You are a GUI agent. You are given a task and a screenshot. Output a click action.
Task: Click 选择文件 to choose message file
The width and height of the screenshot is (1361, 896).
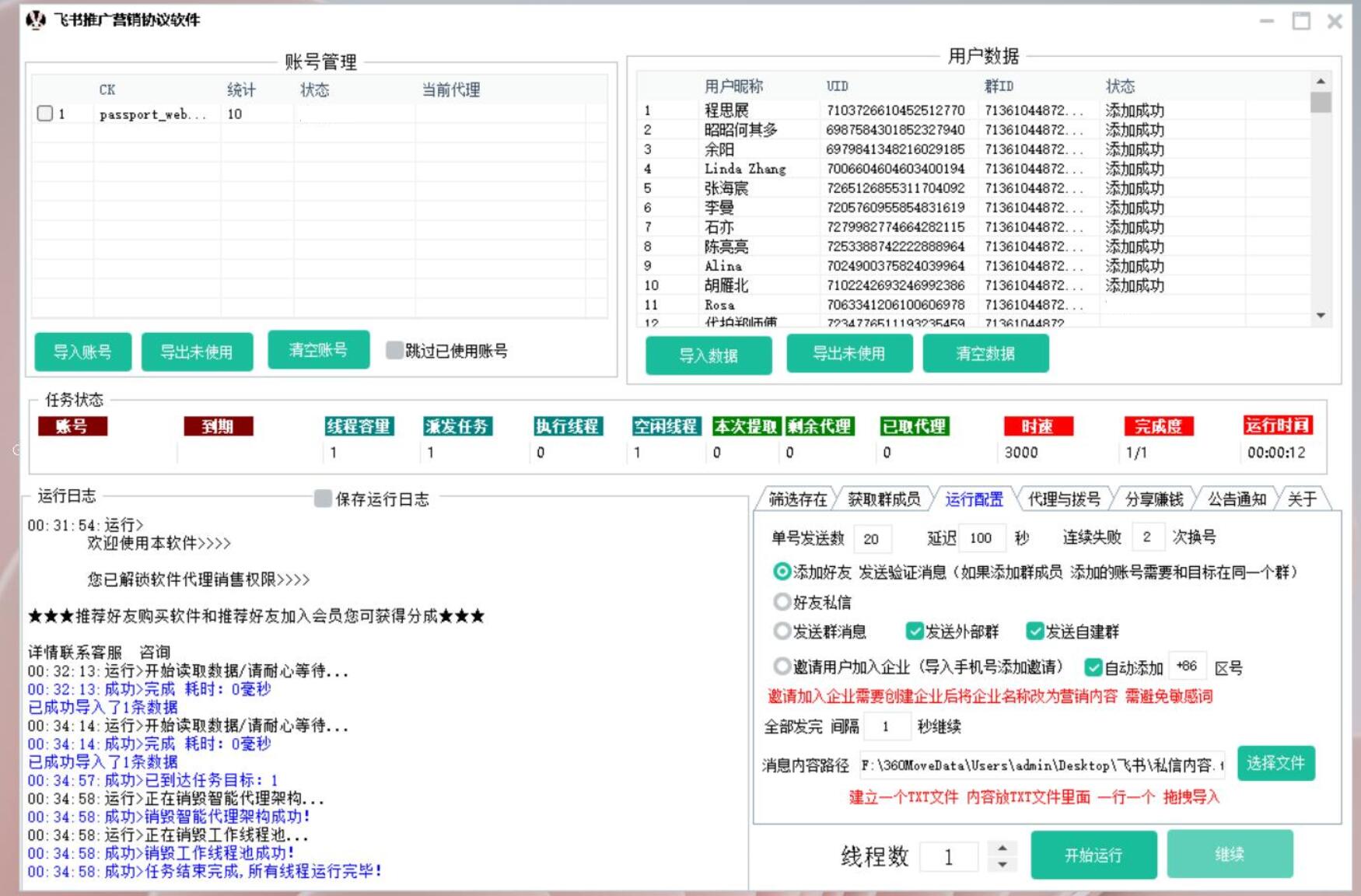[x=1275, y=763]
